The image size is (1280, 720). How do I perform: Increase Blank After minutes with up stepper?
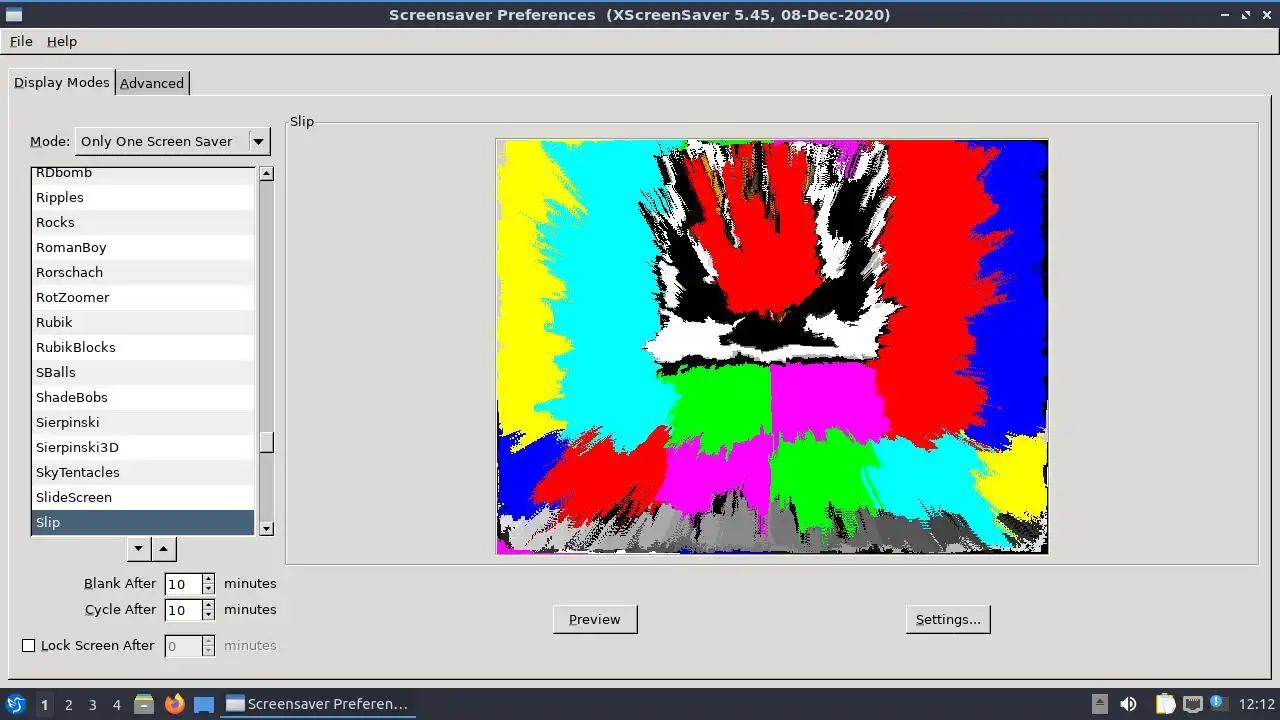208,578
